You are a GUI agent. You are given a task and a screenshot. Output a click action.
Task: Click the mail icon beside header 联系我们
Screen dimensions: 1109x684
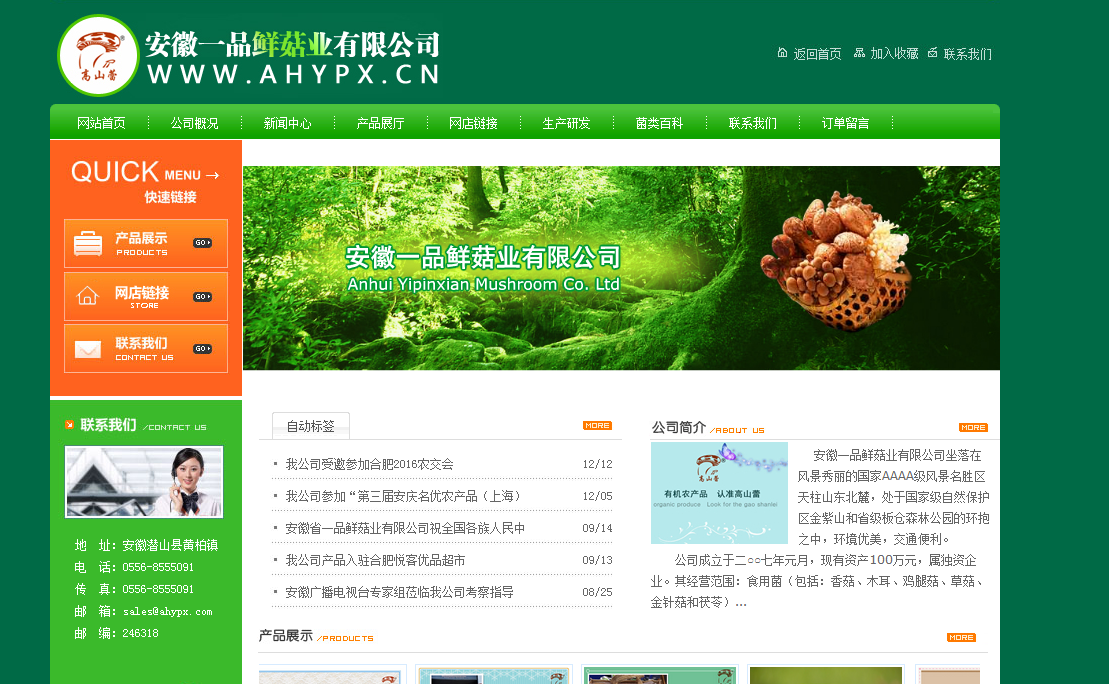[933, 52]
